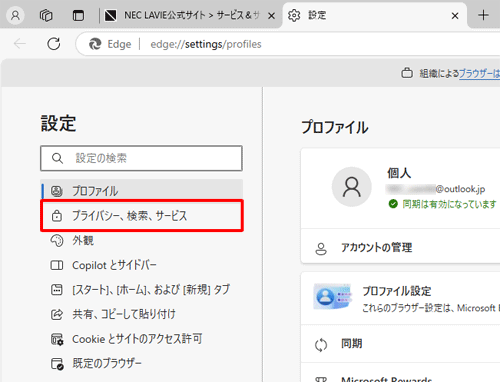The height and width of the screenshot is (382, 500).
Task: Click the 設定の検索 search field
Action: (x=141, y=158)
